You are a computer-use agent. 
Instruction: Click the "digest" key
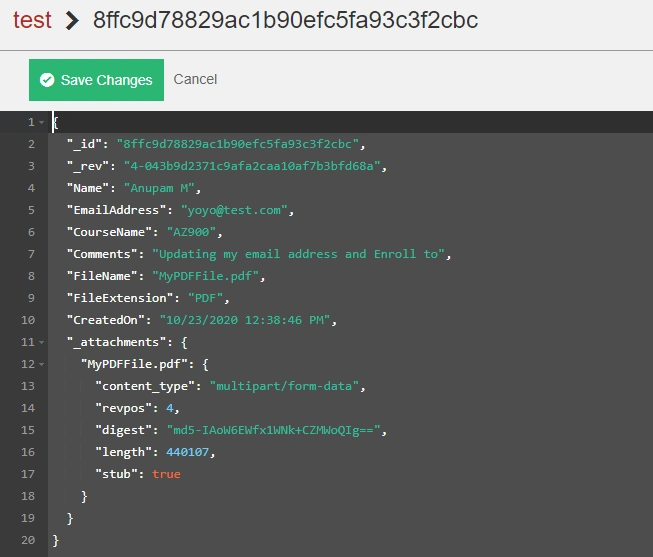point(123,430)
